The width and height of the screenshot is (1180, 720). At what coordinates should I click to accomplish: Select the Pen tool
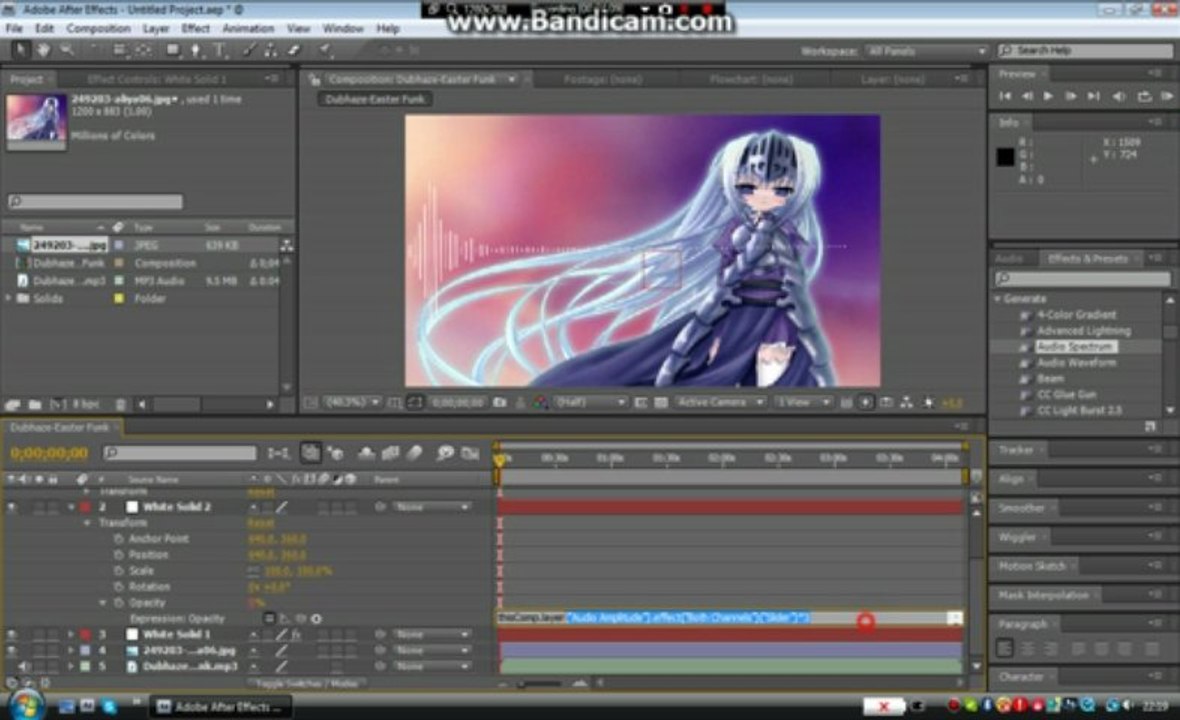196,50
